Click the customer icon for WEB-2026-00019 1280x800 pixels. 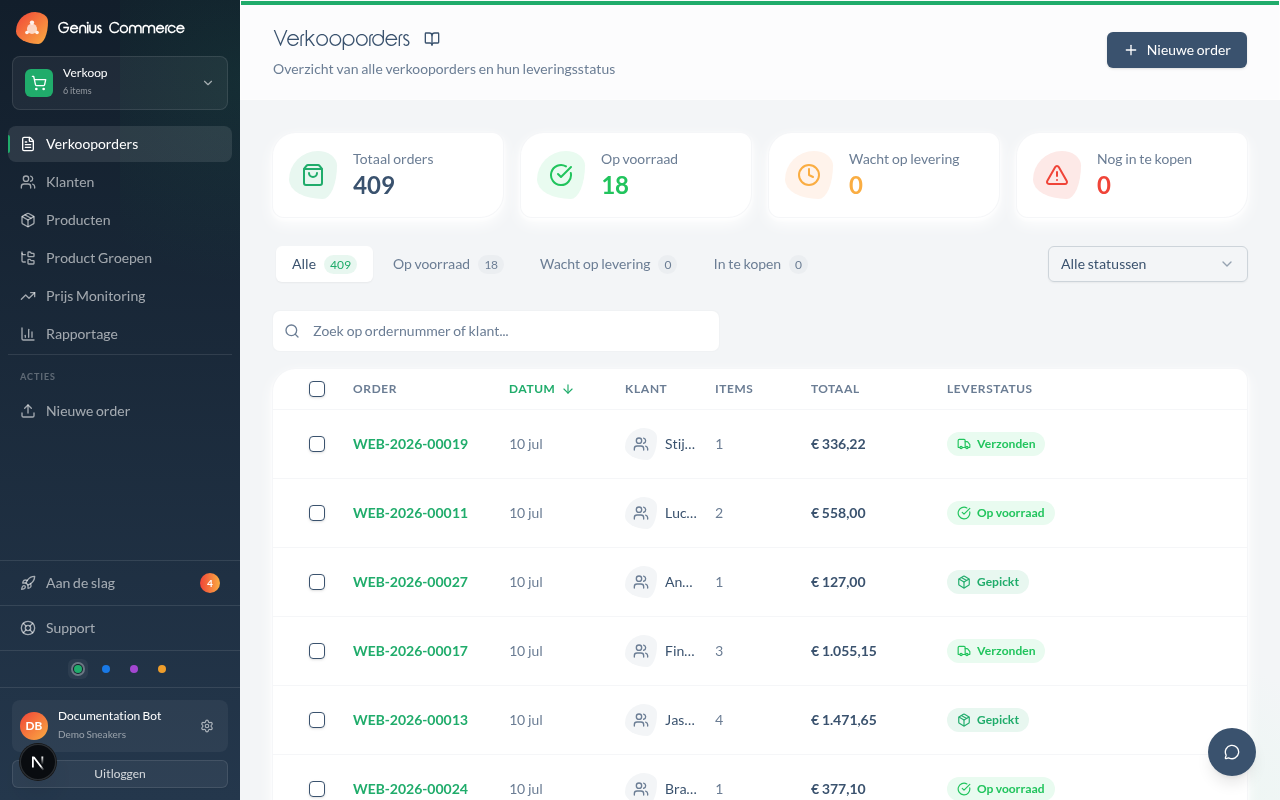coord(641,444)
